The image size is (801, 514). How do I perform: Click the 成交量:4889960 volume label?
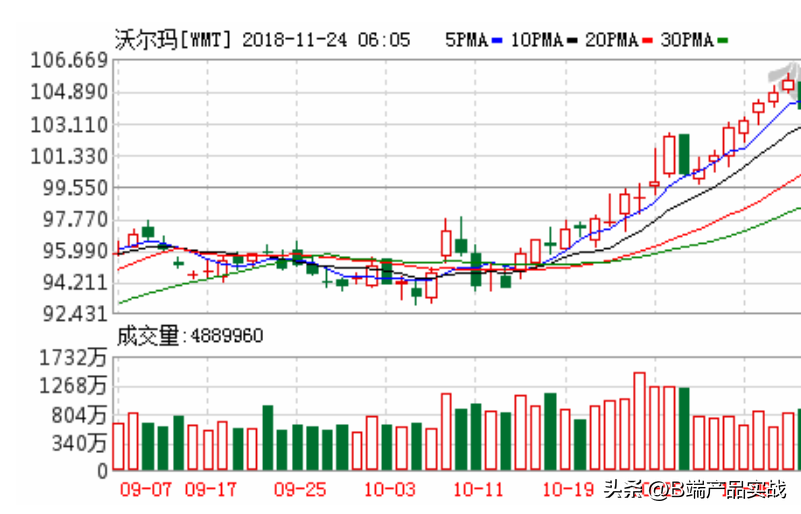click(190, 336)
